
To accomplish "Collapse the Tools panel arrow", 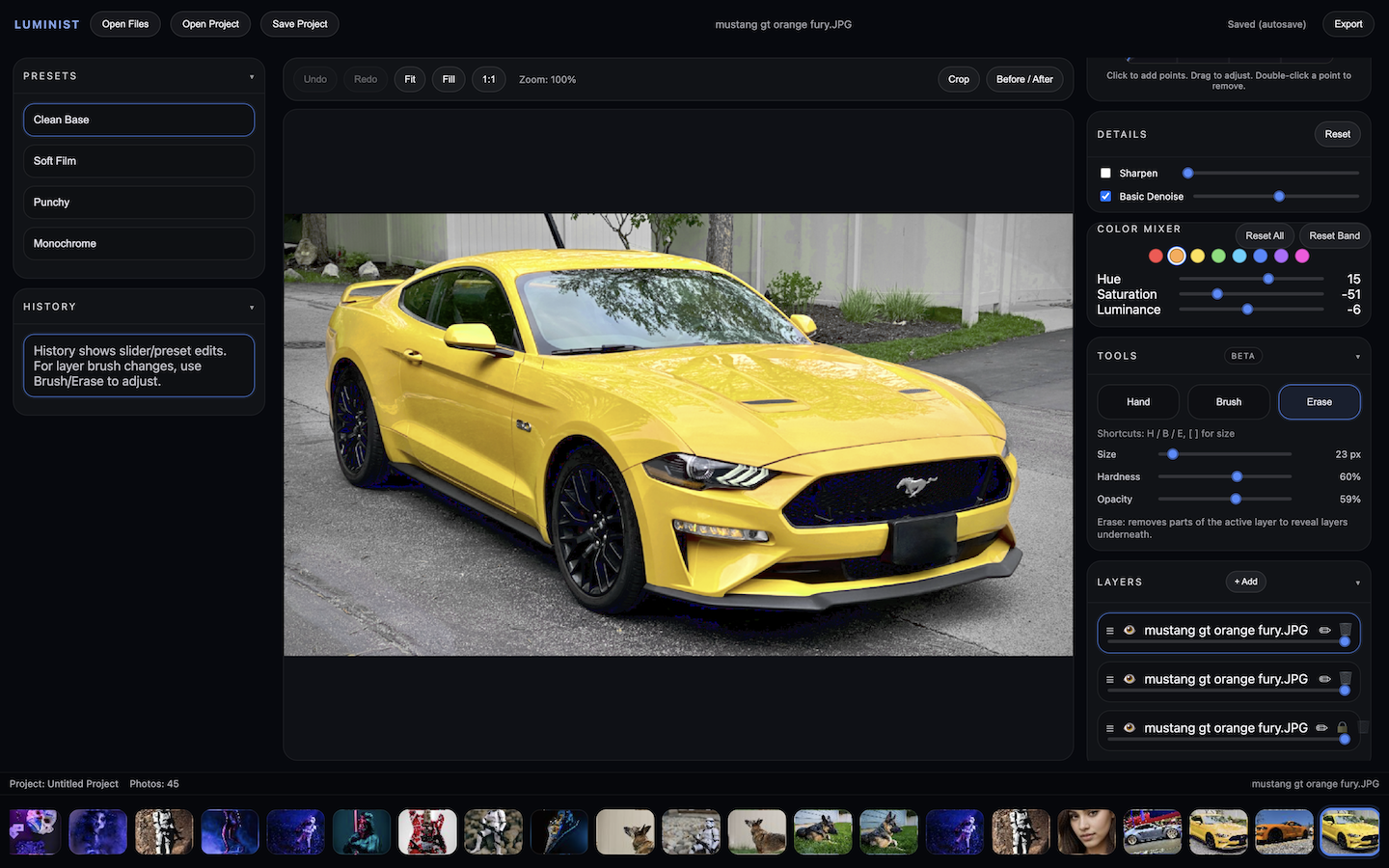I will click(1357, 357).
